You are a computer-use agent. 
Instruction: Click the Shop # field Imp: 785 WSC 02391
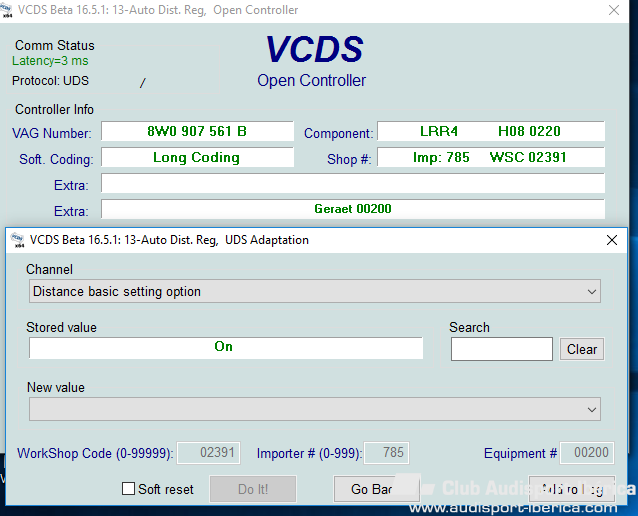491,157
